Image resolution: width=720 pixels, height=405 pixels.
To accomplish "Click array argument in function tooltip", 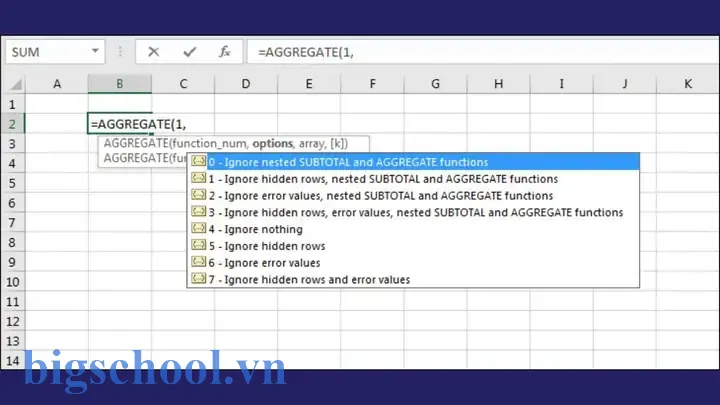I will coord(312,143).
